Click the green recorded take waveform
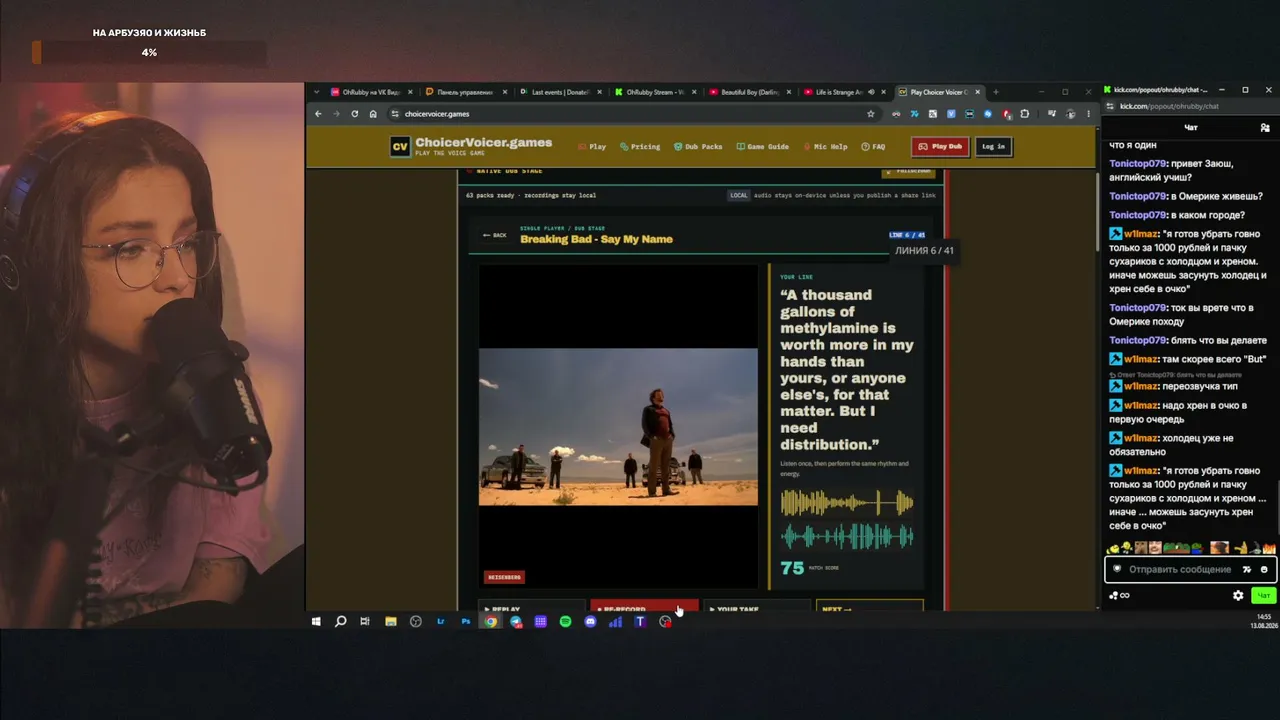This screenshot has height=720, width=1280. [847, 537]
